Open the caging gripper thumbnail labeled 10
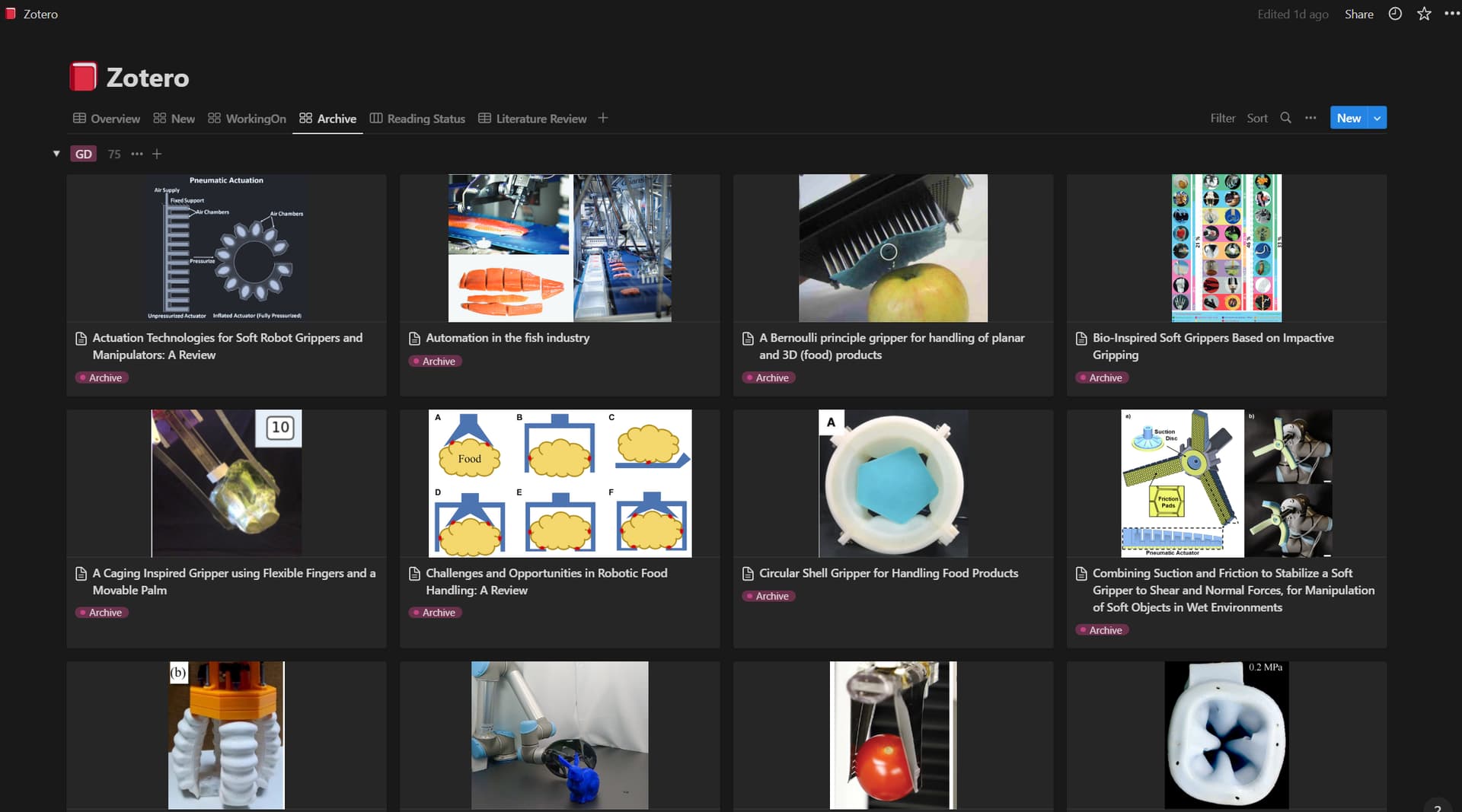 (x=226, y=483)
